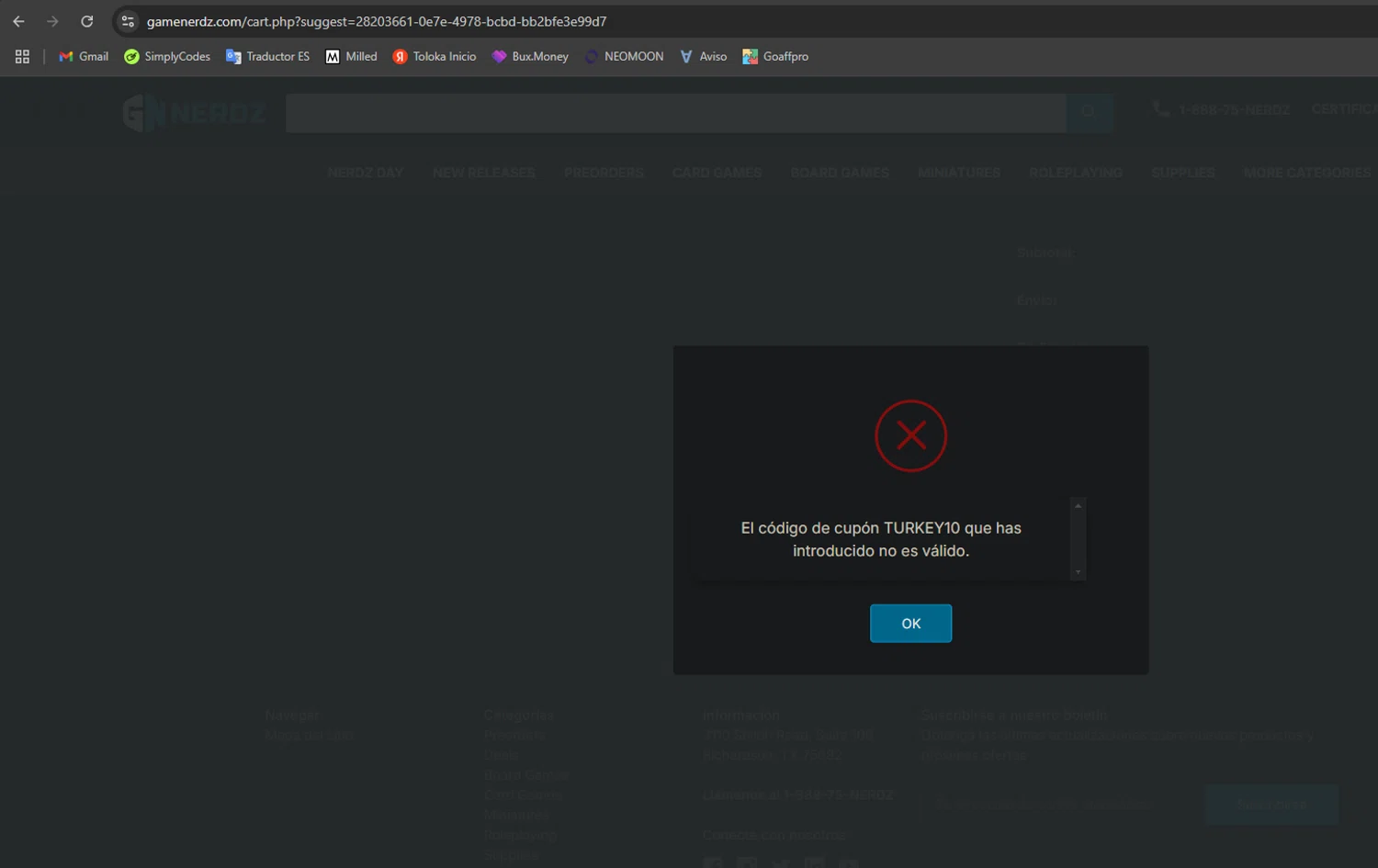1378x868 pixels.
Task: Click the TURKEY10 coupon error message text
Action: [881, 539]
